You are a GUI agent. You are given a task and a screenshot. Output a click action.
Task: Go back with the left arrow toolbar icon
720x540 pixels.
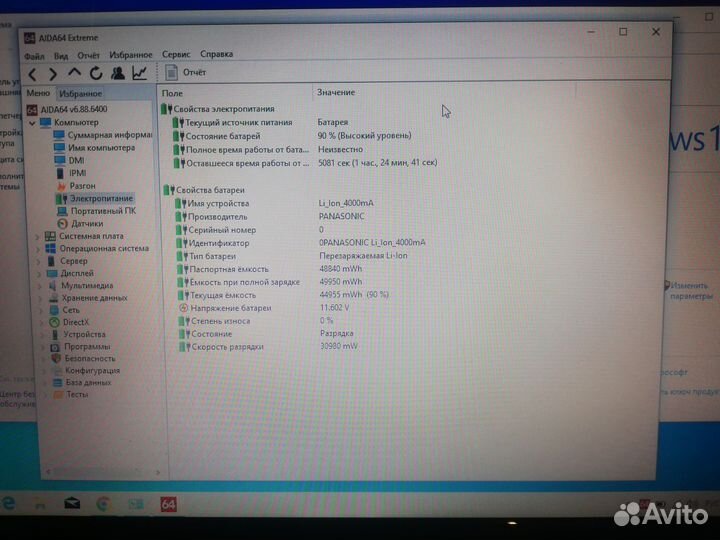(x=33, y=74)
